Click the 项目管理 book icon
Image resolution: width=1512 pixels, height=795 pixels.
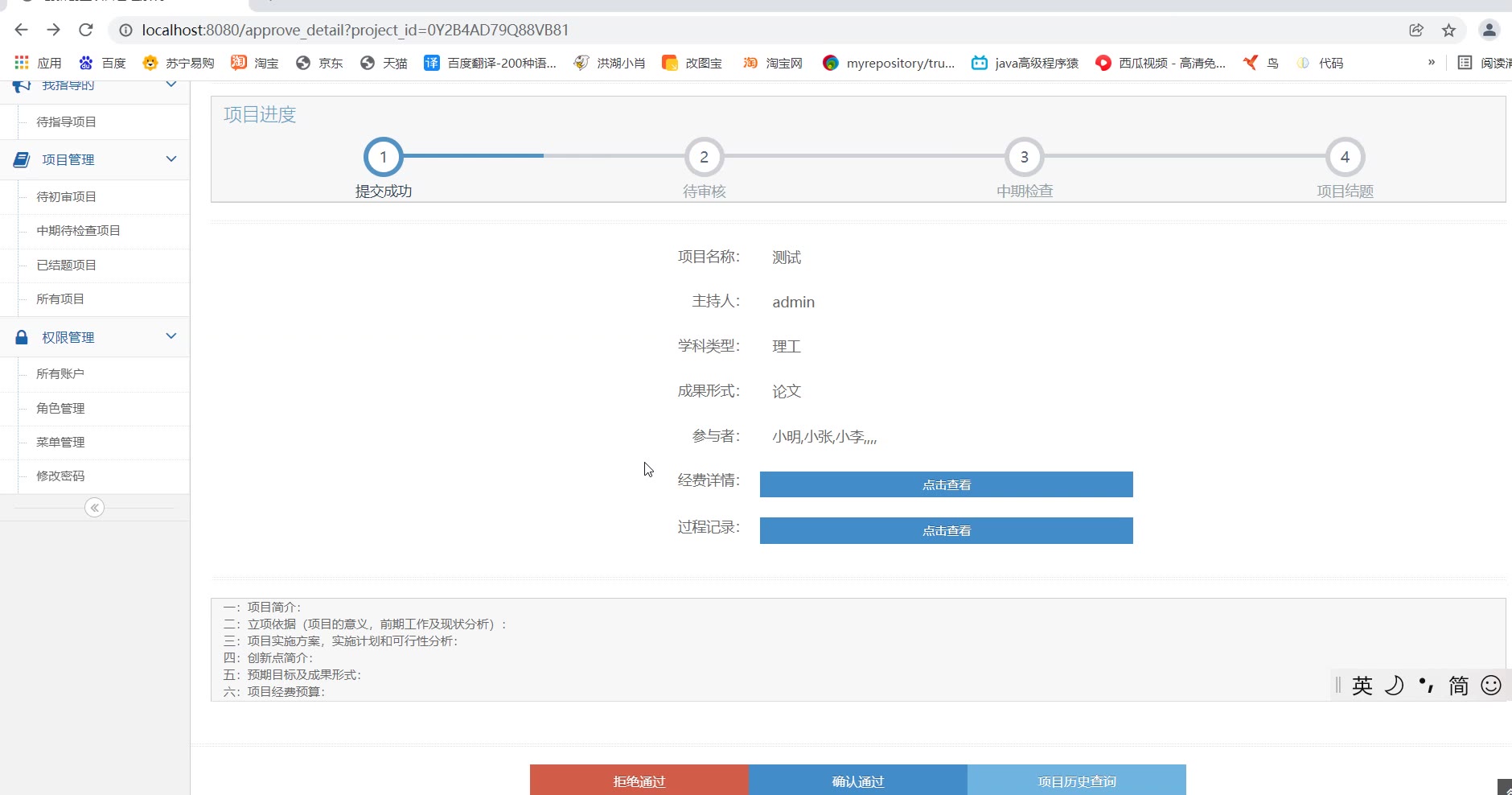pyautogui.click(x=22, y=159)
